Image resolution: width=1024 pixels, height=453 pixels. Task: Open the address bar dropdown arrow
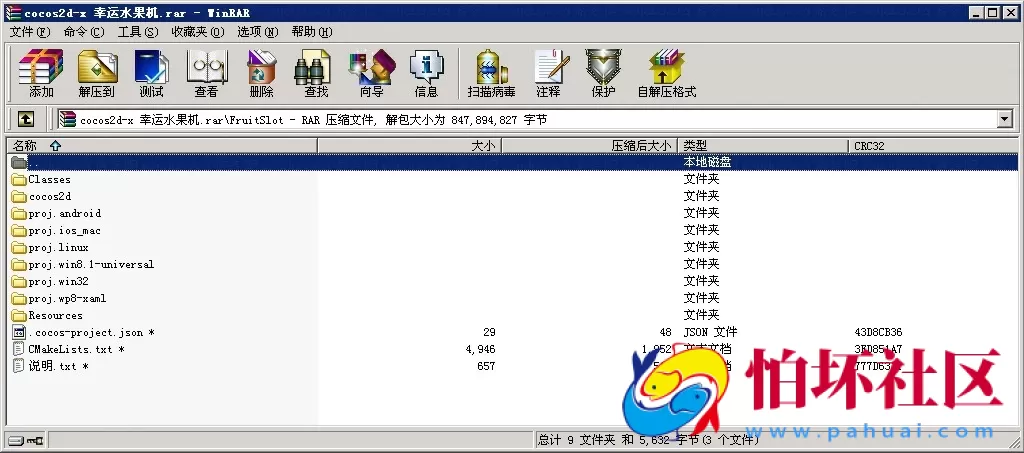pyautogui.click(x=1004, y=119)
